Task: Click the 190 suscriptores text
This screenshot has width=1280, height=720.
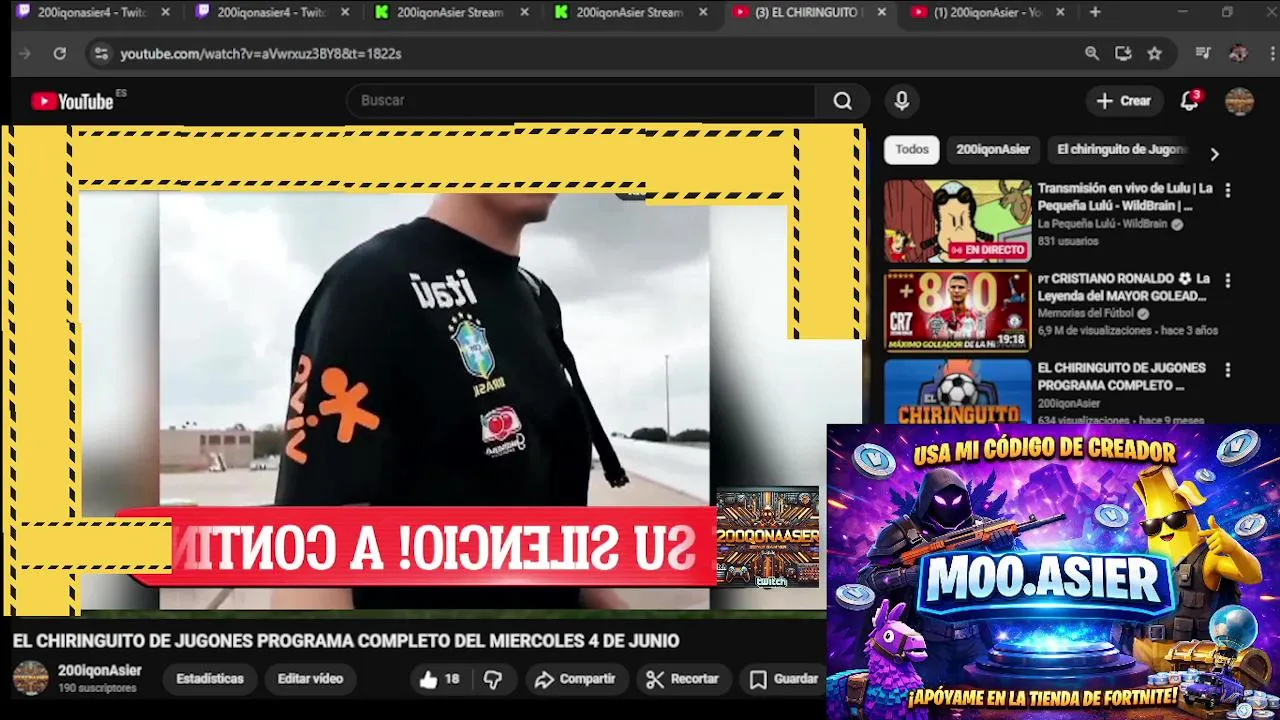Action: coord(96,688)
